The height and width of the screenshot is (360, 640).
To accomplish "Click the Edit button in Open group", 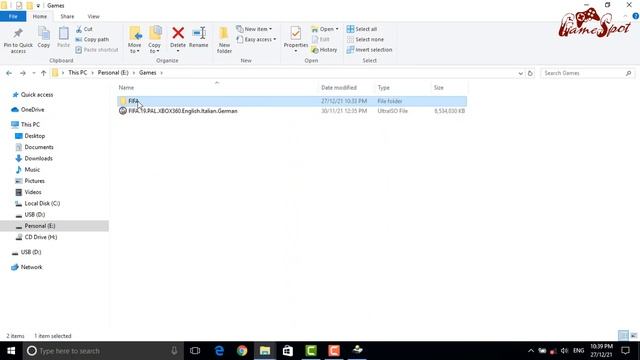I will coord(321,40).
